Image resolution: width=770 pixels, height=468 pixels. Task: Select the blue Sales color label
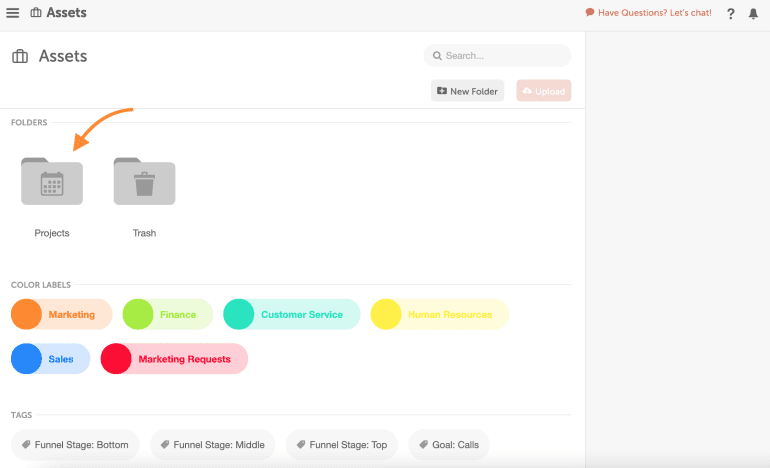[x=50, y=359]
